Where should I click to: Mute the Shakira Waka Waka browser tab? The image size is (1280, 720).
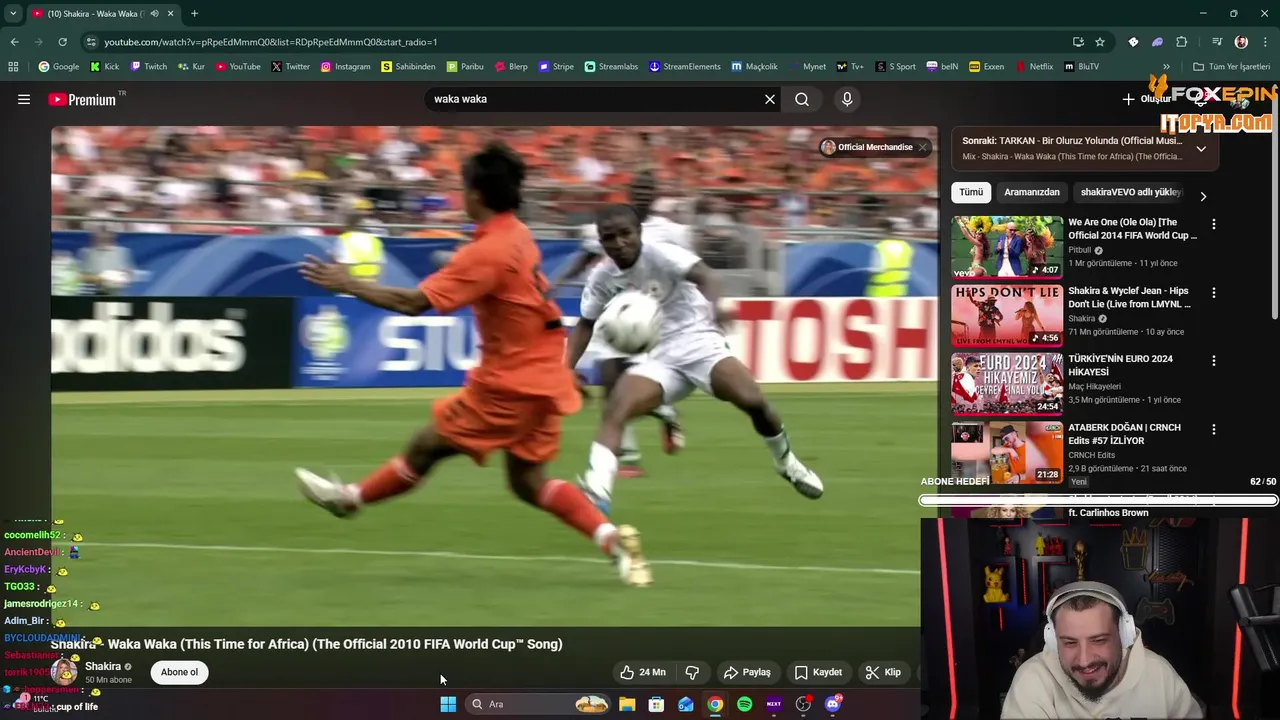154,14
